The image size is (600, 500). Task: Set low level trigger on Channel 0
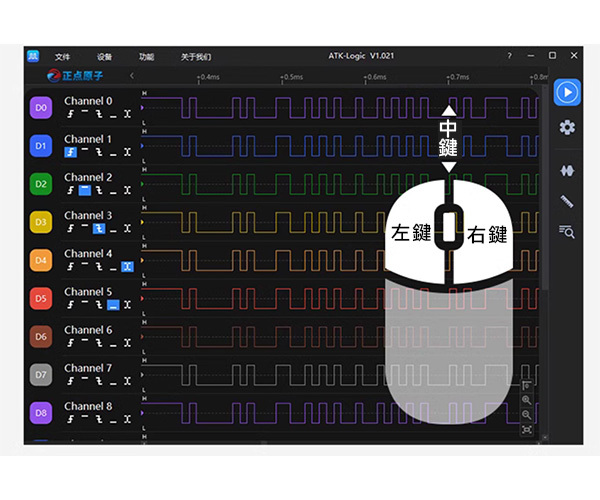[113, 114]
